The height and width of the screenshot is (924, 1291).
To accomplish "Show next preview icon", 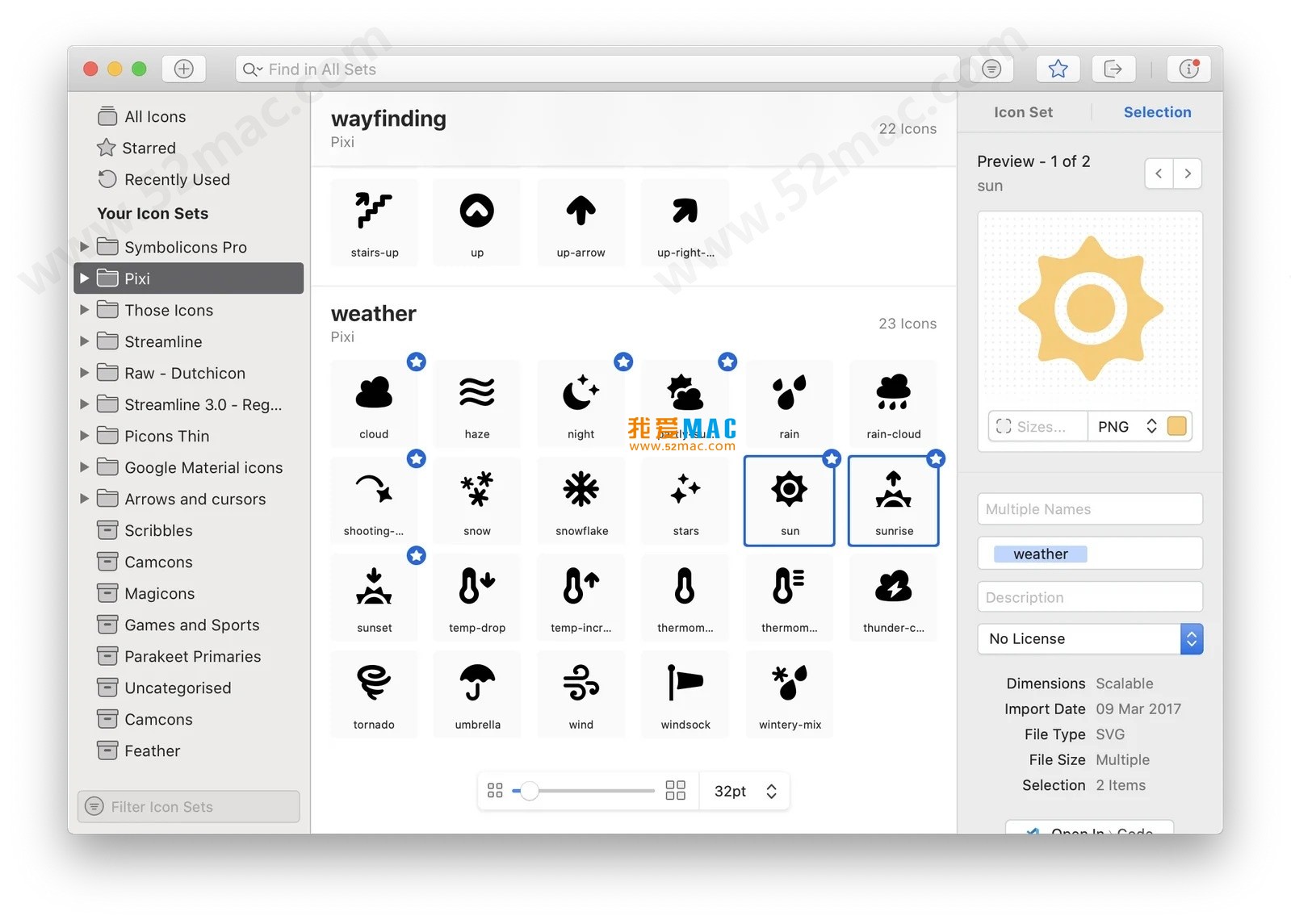I will click(1188, 174).
